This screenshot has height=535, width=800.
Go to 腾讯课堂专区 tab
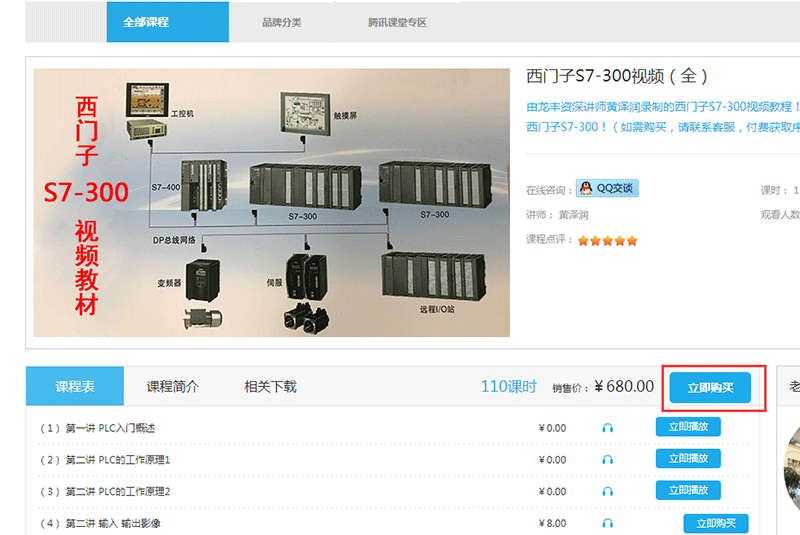point(396,22)
